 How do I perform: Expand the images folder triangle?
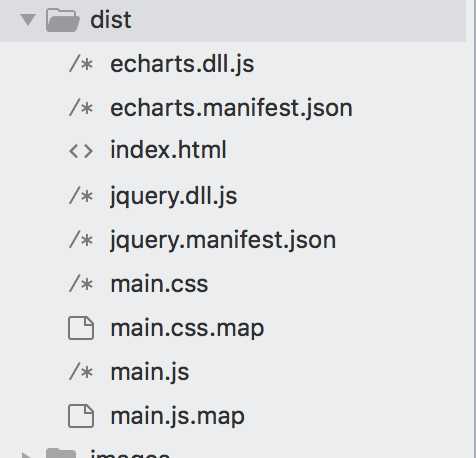click(x=28, y=455)
